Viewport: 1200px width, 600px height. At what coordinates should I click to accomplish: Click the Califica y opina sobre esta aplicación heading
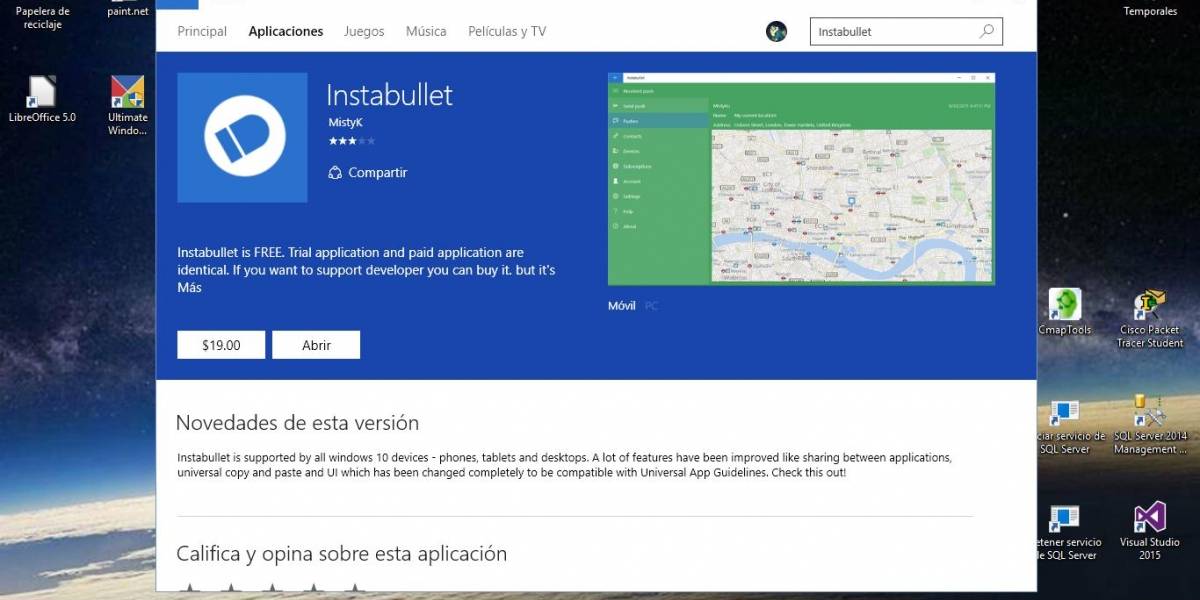click(x=341, y=553)
